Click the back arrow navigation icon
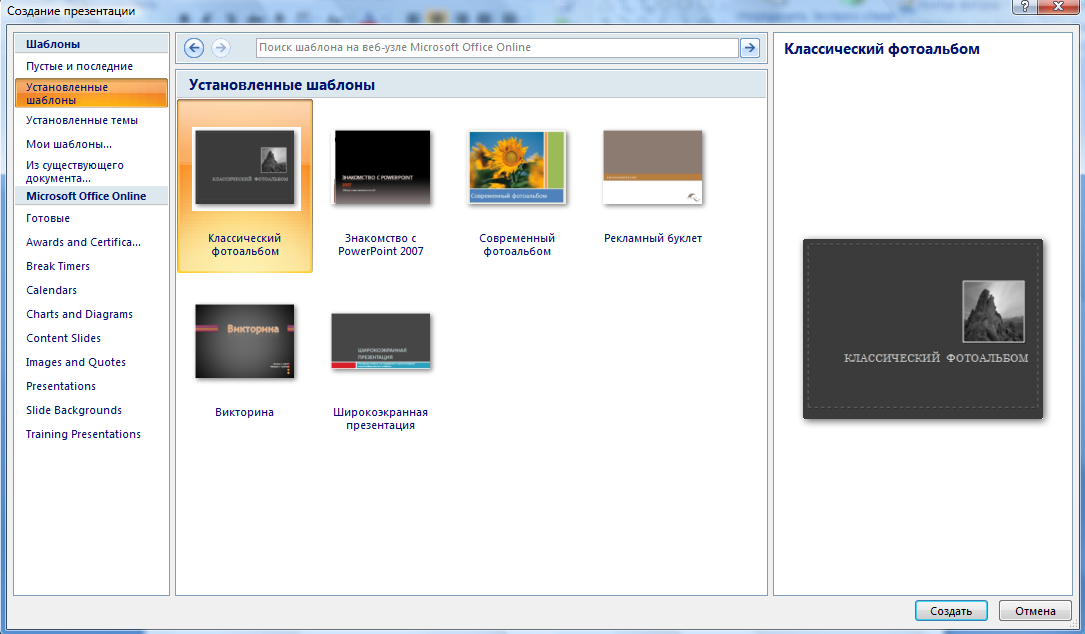The width and height of the screenshot is (1085, 634). (x=194, y=48)
